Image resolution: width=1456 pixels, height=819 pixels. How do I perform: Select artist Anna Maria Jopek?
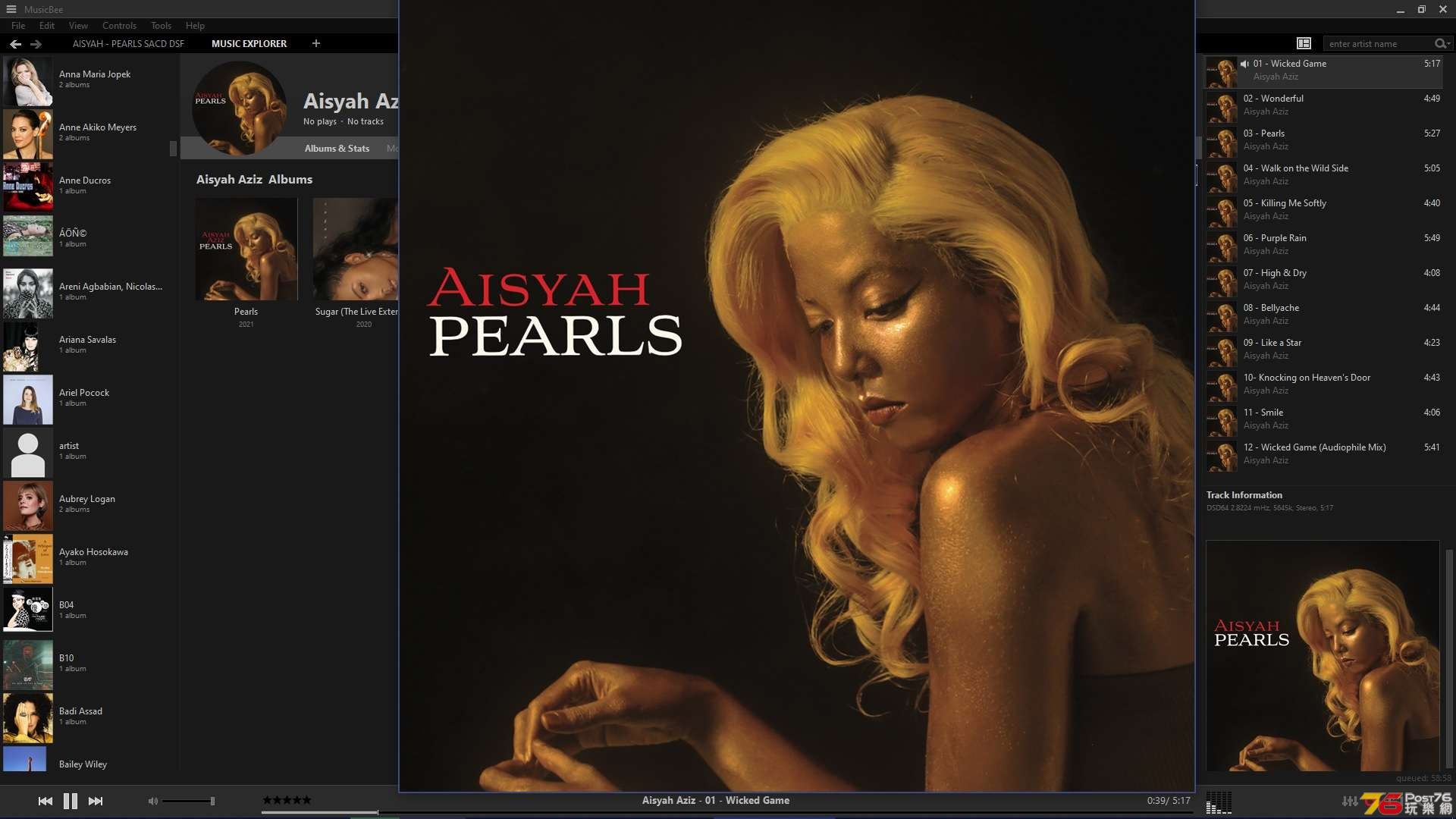(89, 80)
